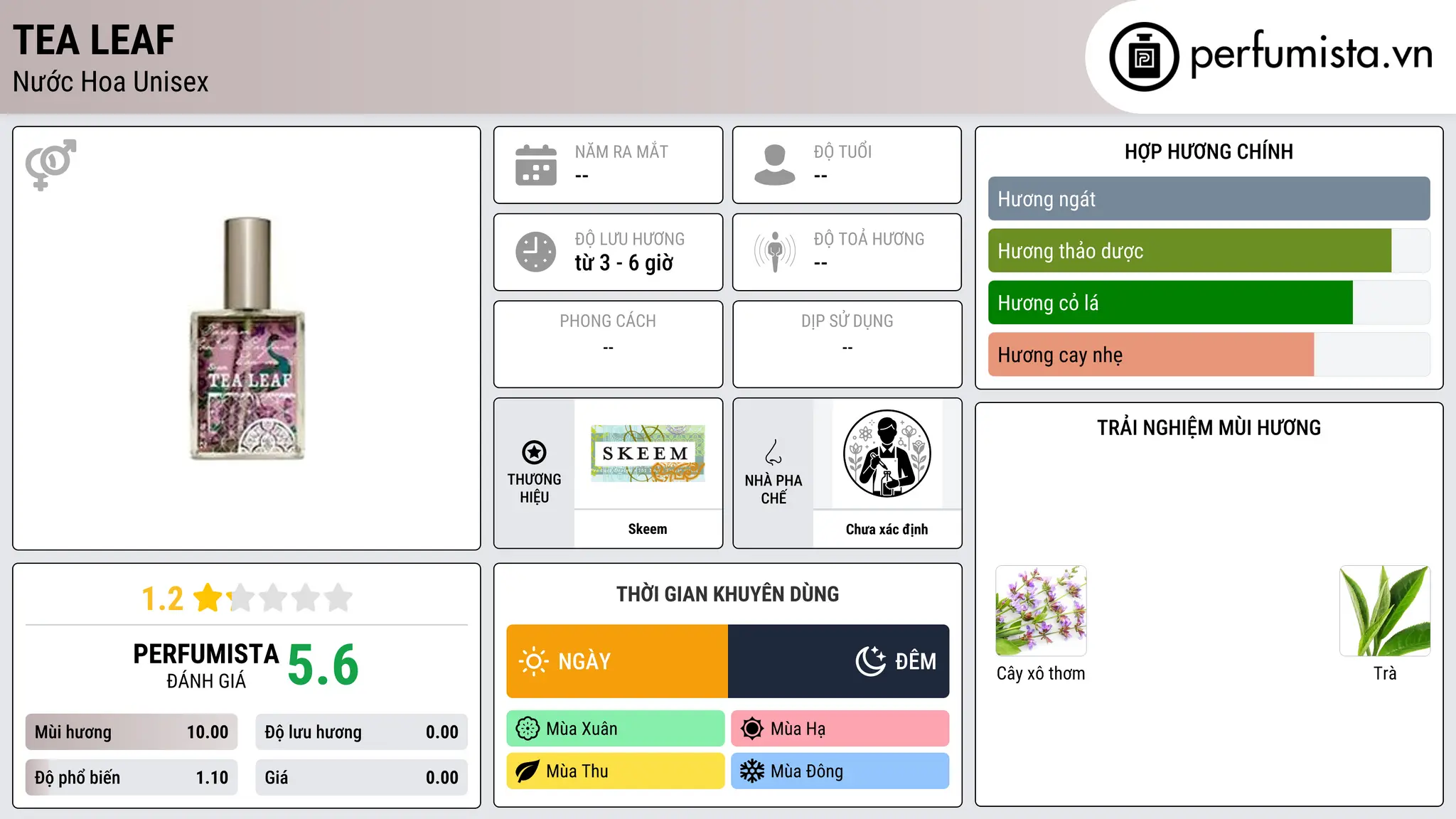The width and height of the screenshot is (1456, 819).
Task: Click the 1.2 star rating number
Action: [163, 599]
